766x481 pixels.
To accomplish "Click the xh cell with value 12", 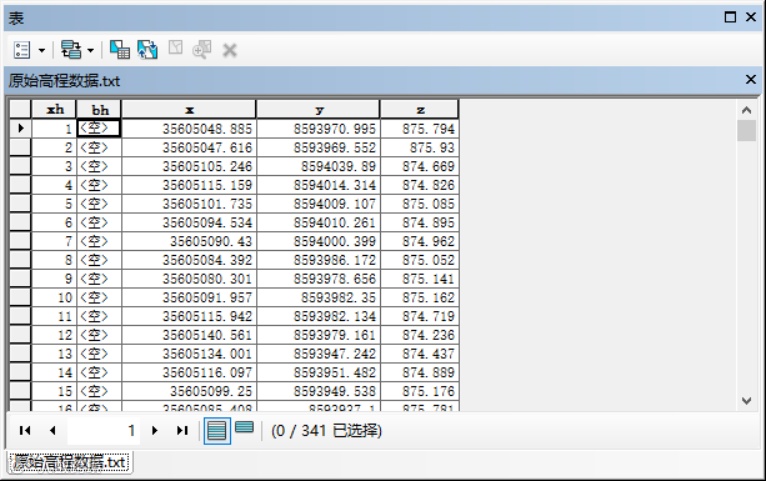I will click(x=54, y=335).
